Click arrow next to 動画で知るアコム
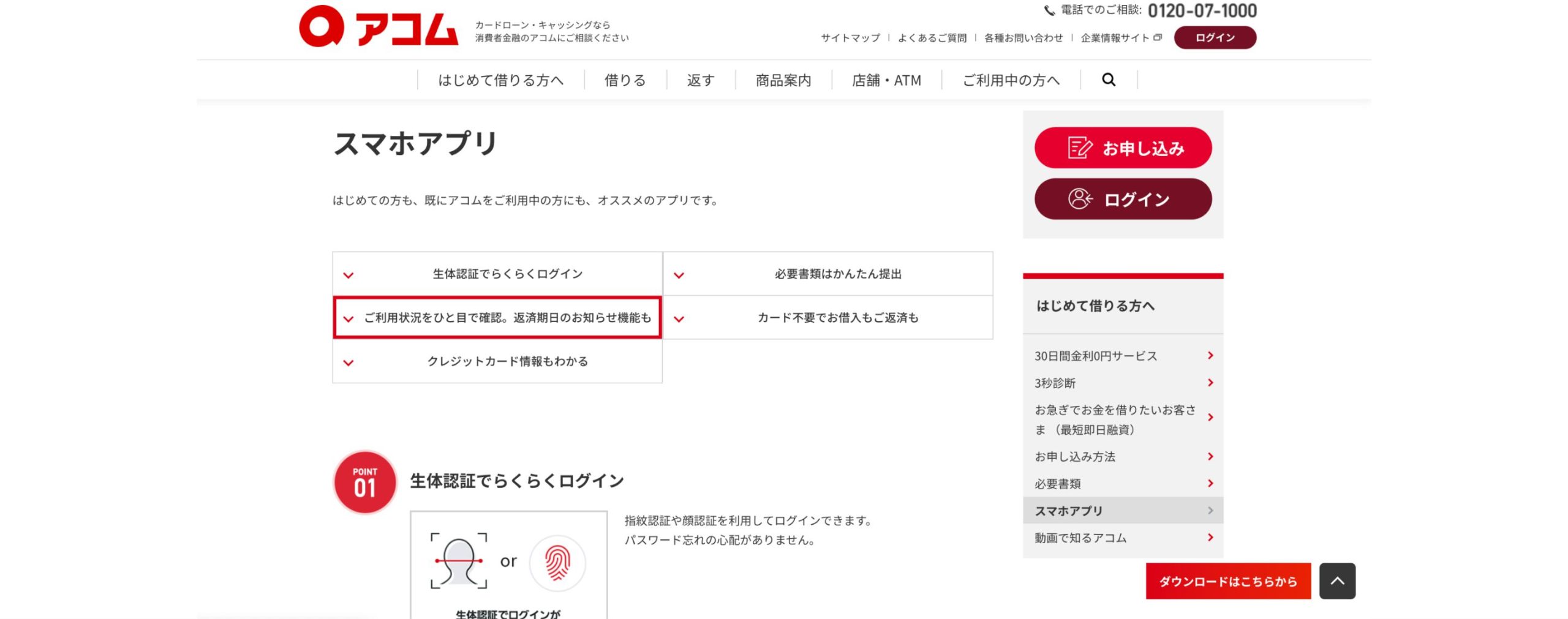Image resolution: width=1568 pixels, height=619 pixels. [1210, 537]
